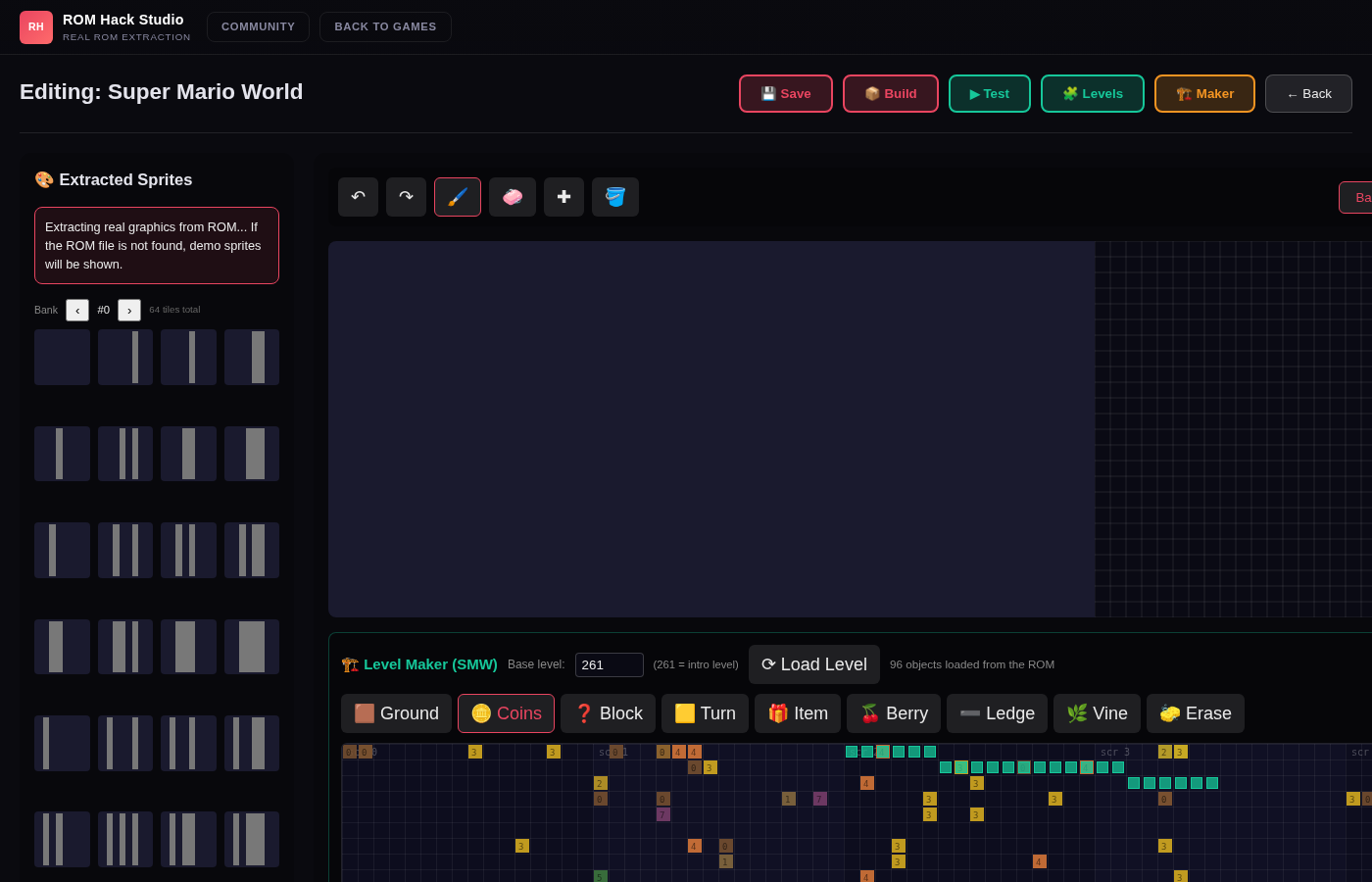Select the paint bucket fill tool
Viewport: 1372px width, 882px height.
point(615,197)
